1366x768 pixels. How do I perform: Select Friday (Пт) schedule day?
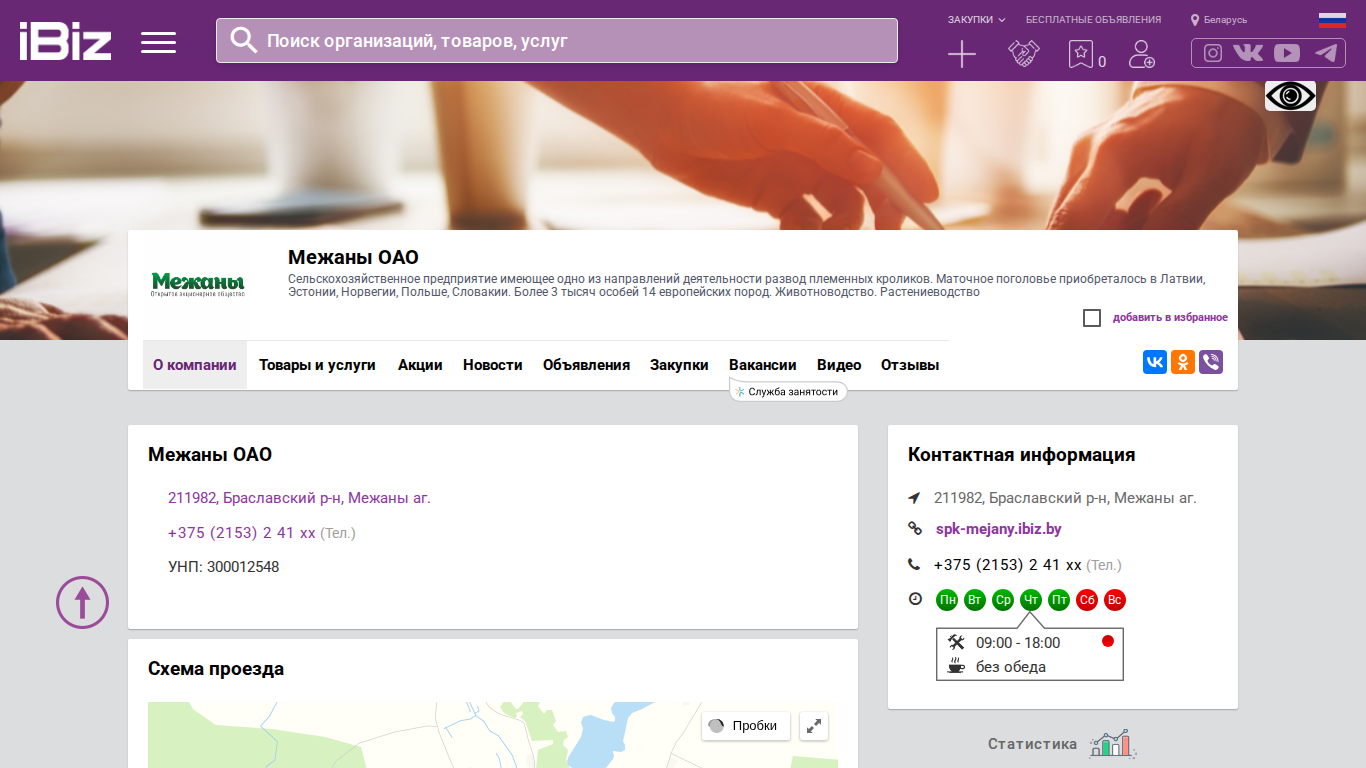tap(1059, 600)
